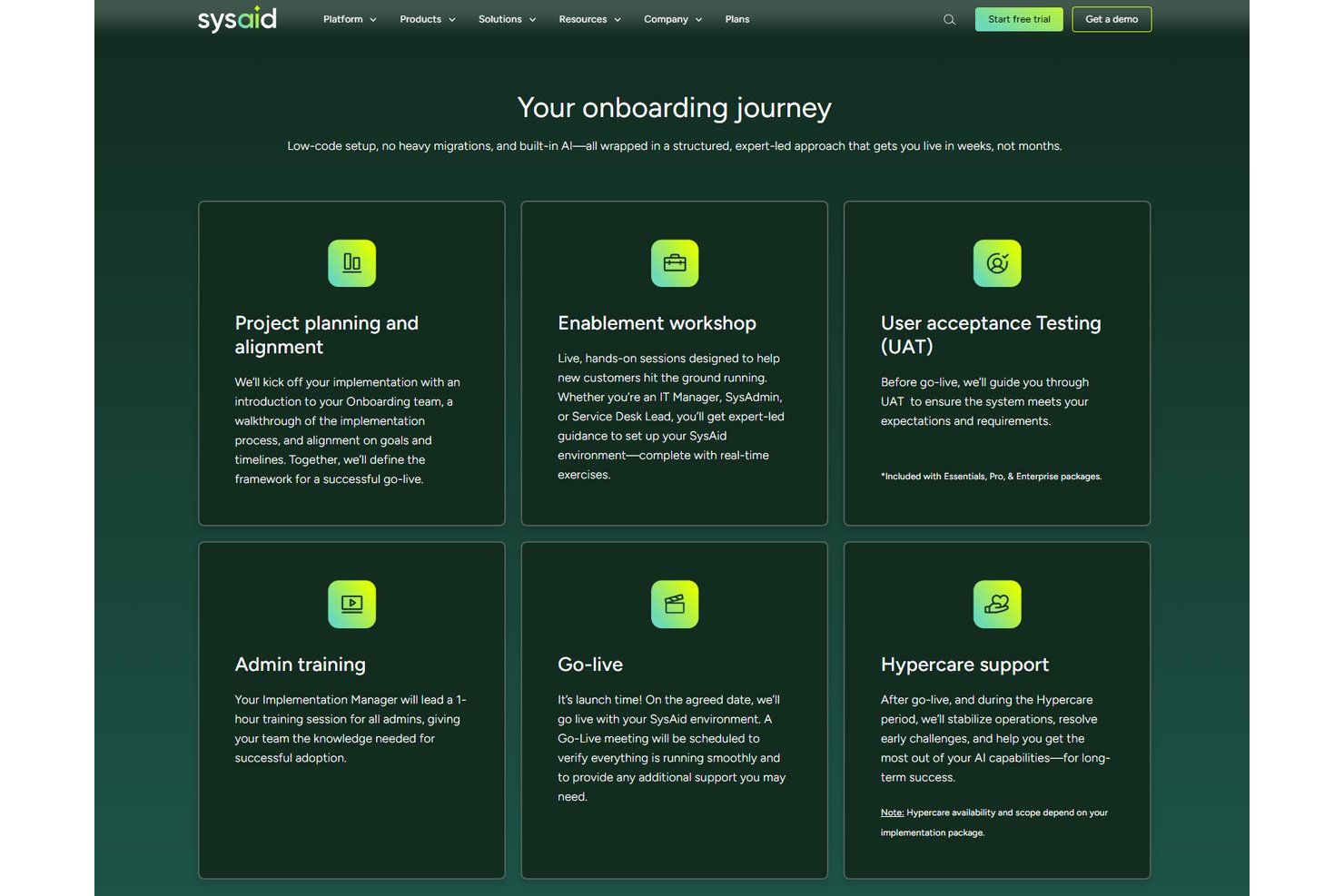Click the Project planning chart icon

[x=351, y=263]
